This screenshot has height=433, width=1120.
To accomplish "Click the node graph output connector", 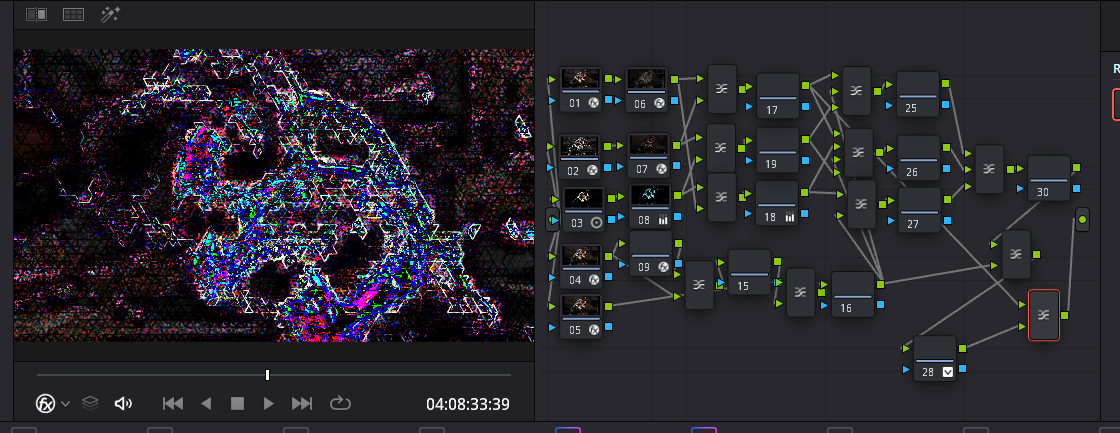I will click(x=1082, y=219).
